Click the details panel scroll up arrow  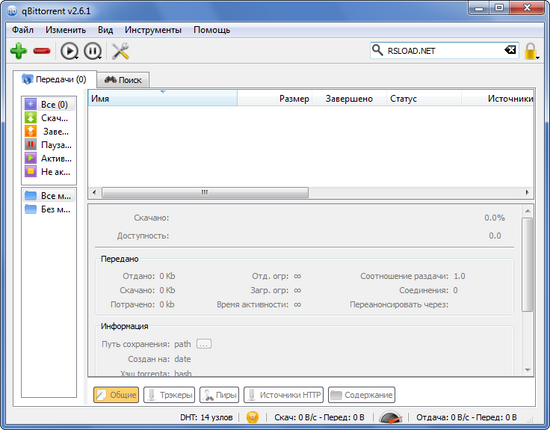tap(527, 211)
